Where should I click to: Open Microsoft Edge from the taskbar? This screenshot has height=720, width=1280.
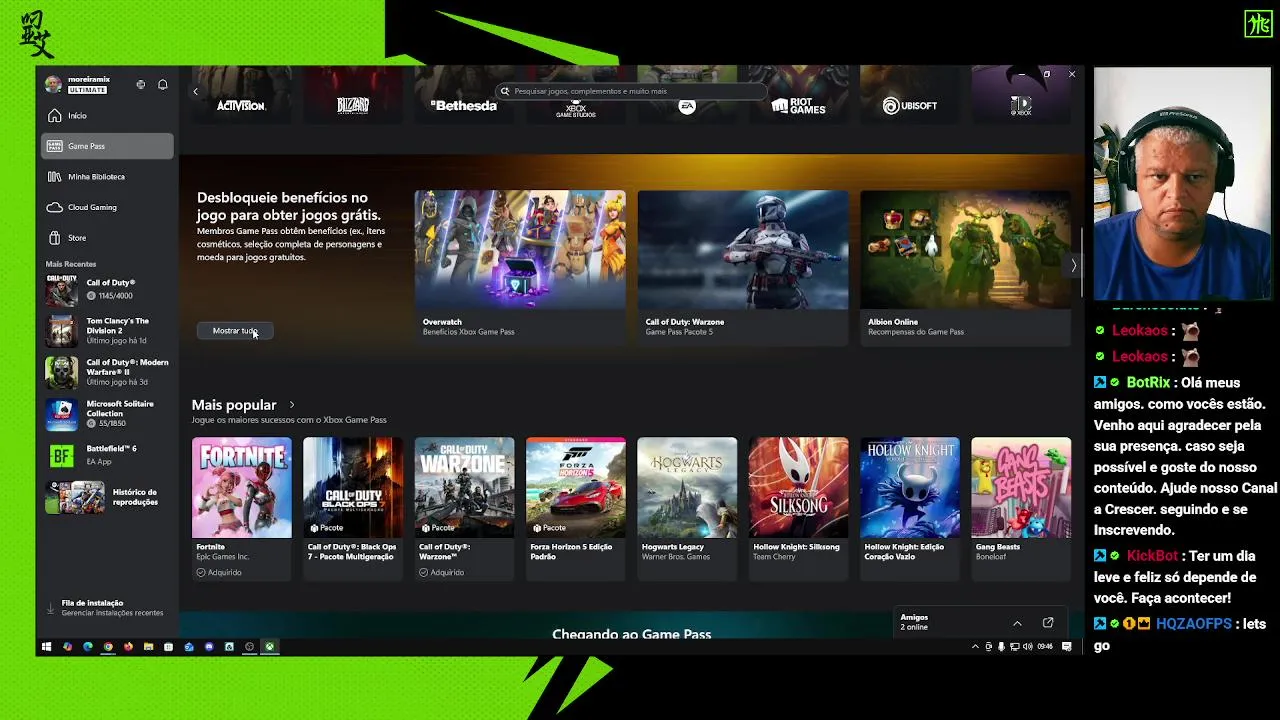(x=87, y=647)
